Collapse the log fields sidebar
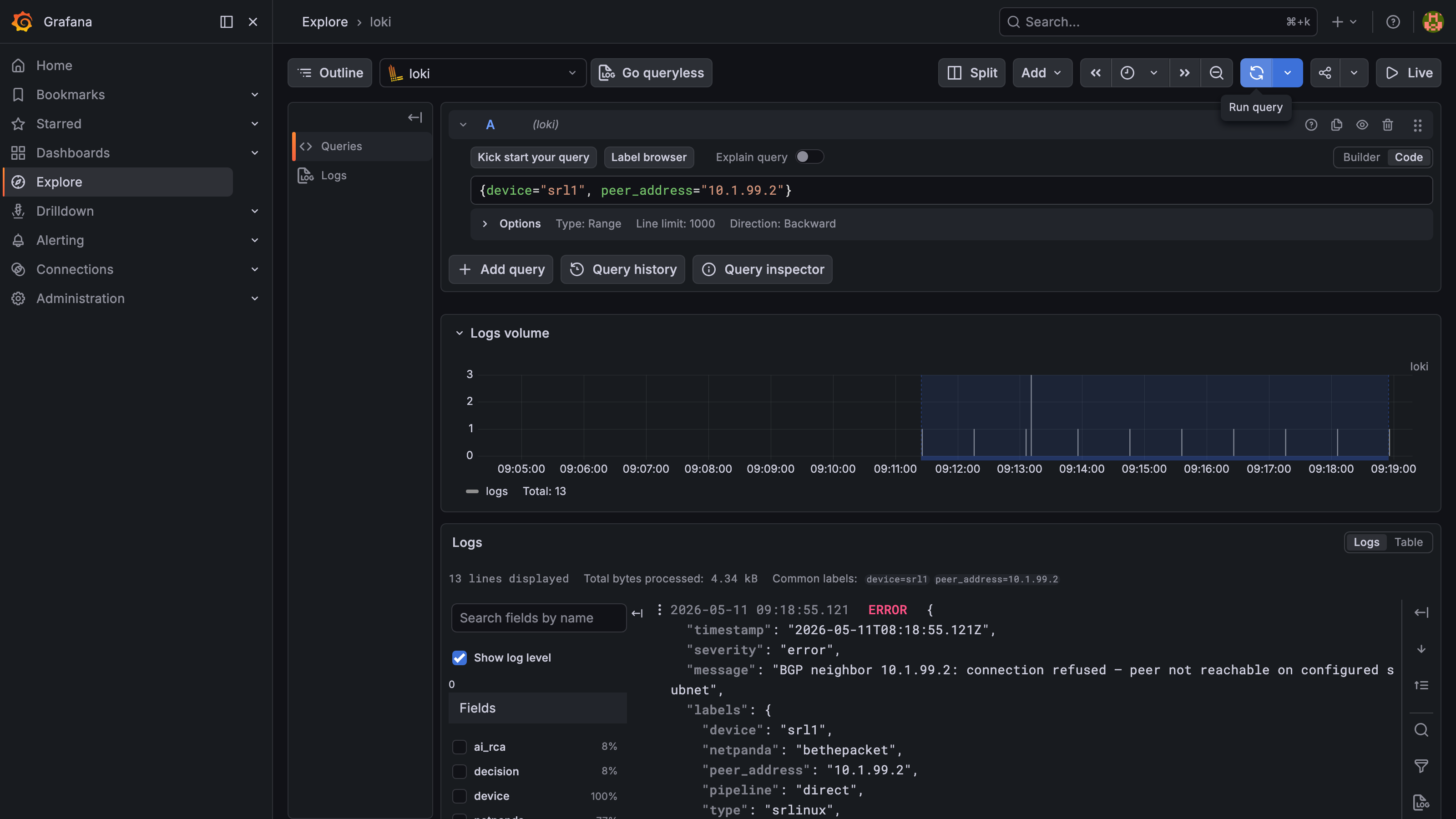 coord(637,613)
